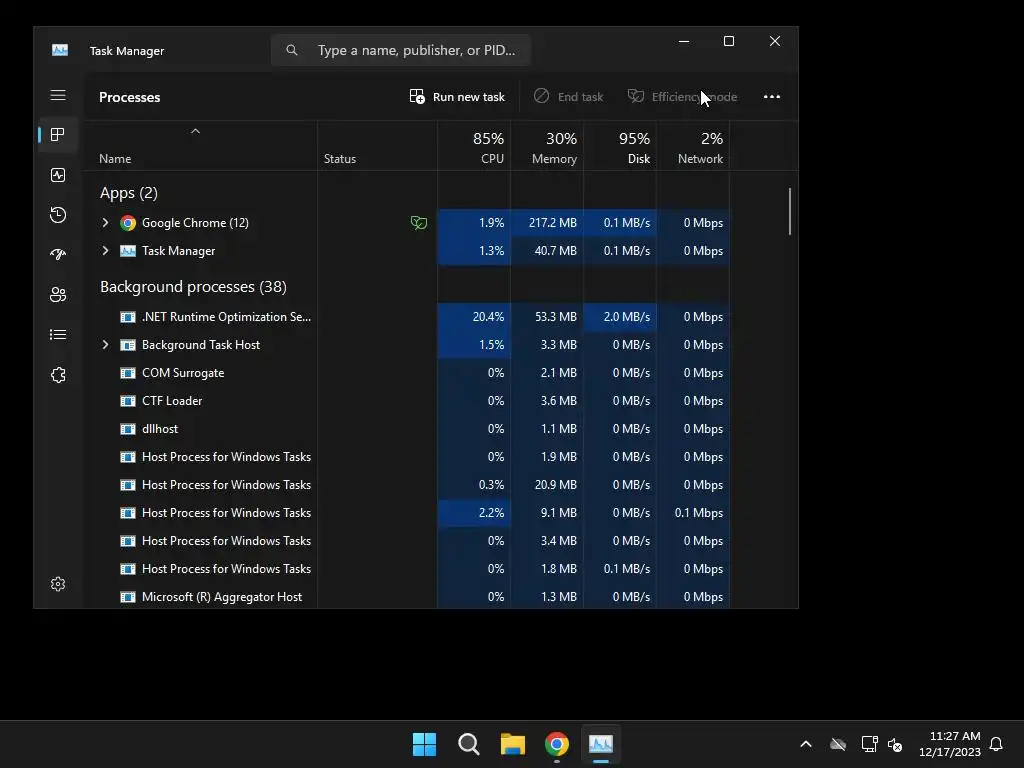1024x768 pixels.
Task: Click the .NET Runtime Optimization Service process icon
Action: [128, 317]
